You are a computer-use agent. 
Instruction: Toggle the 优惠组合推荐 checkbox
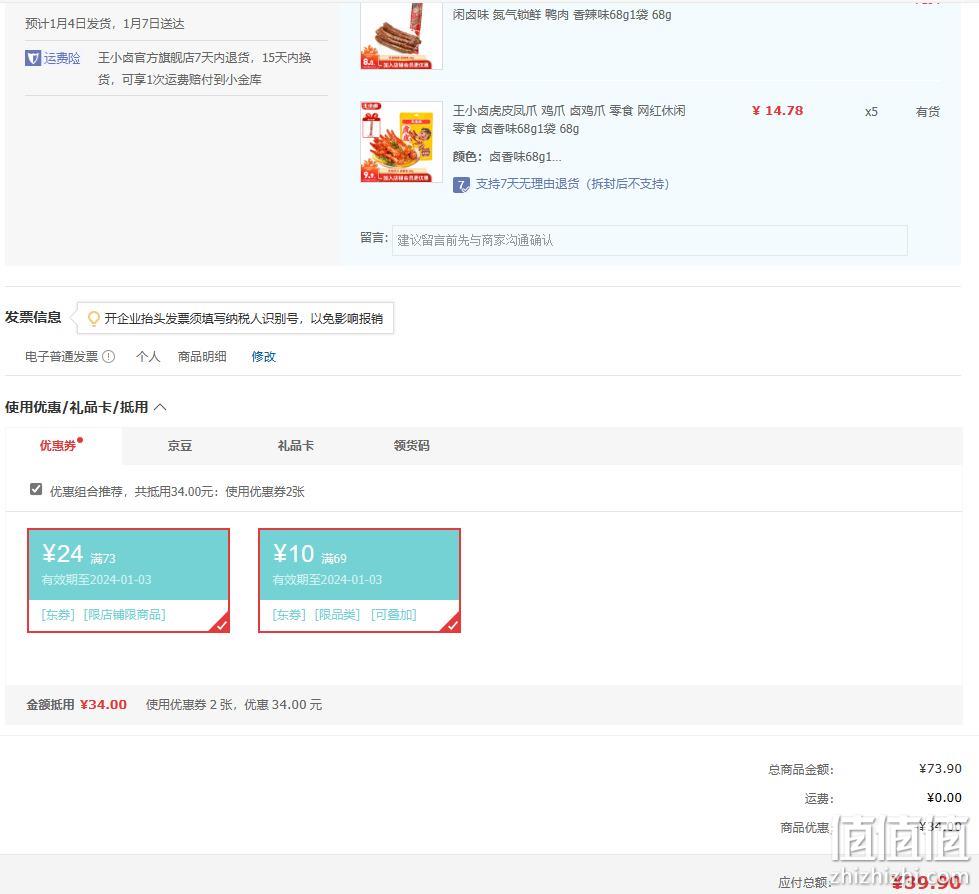[36, 489]
